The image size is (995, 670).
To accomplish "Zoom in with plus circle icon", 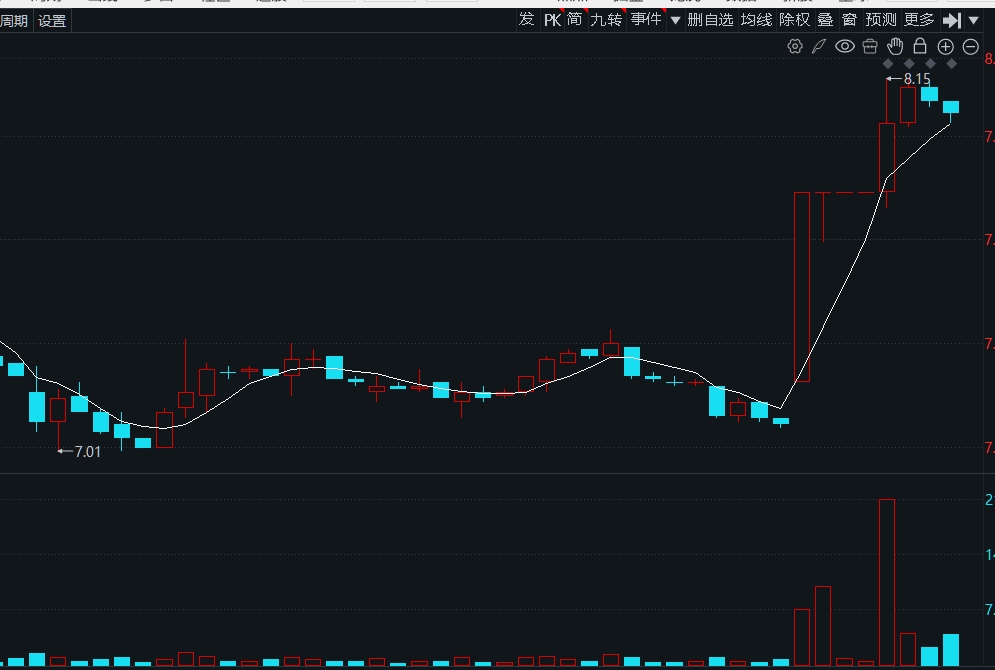I will coord(946,46).
